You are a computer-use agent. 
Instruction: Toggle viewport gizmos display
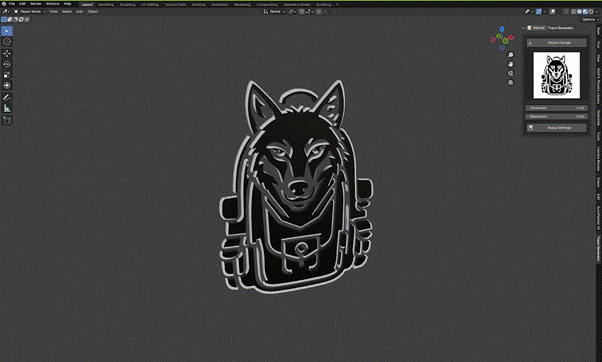[539, 12]
